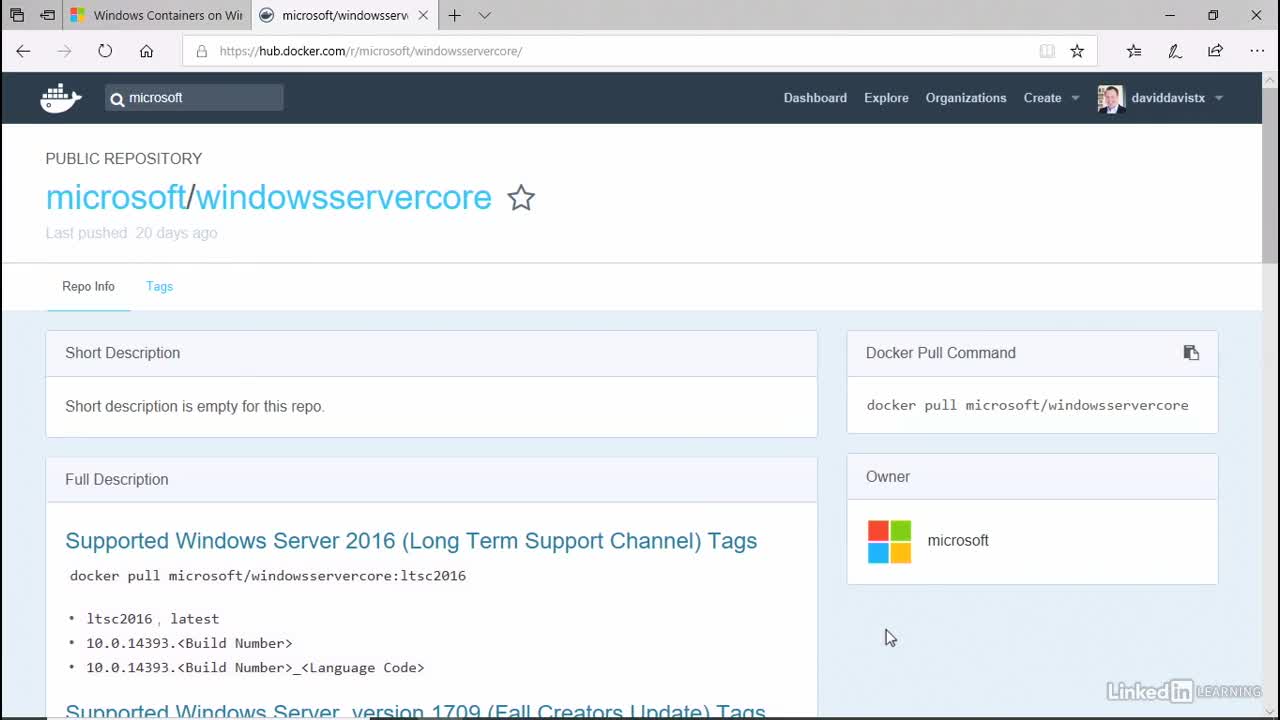Click the Docker whale logo
This screenshot has height=720, width=1280.
click(x=61, y=98)
